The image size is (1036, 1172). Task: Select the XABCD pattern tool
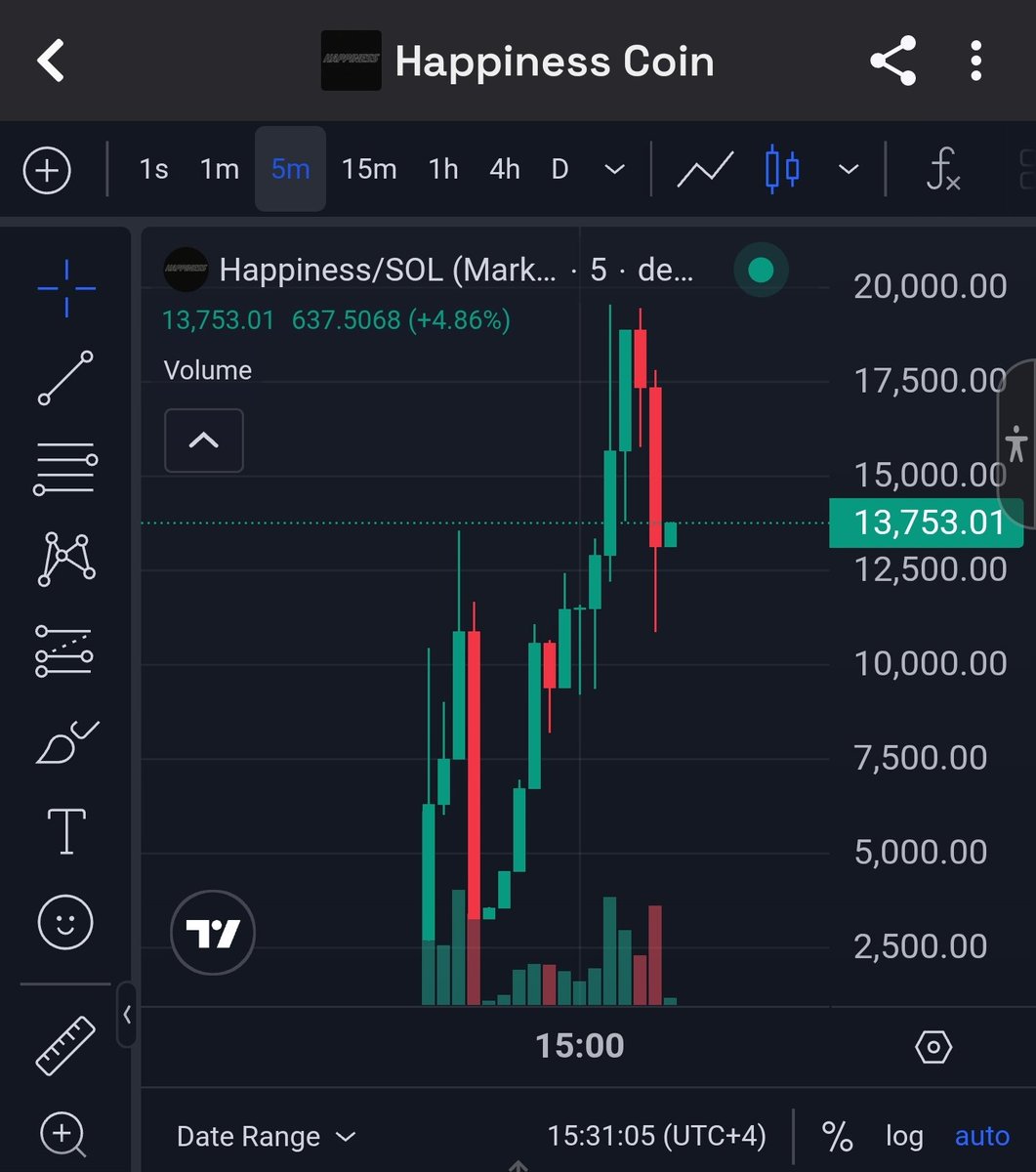click(65, 559)
